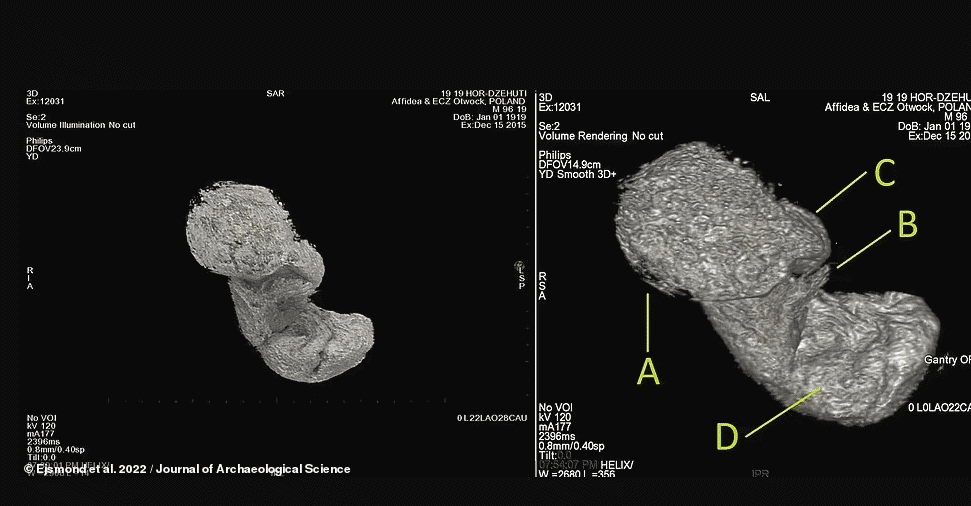Select the yellow annotation label C
Image resolution: width=971 pixels, height=506 pixels.
point(883,172)
